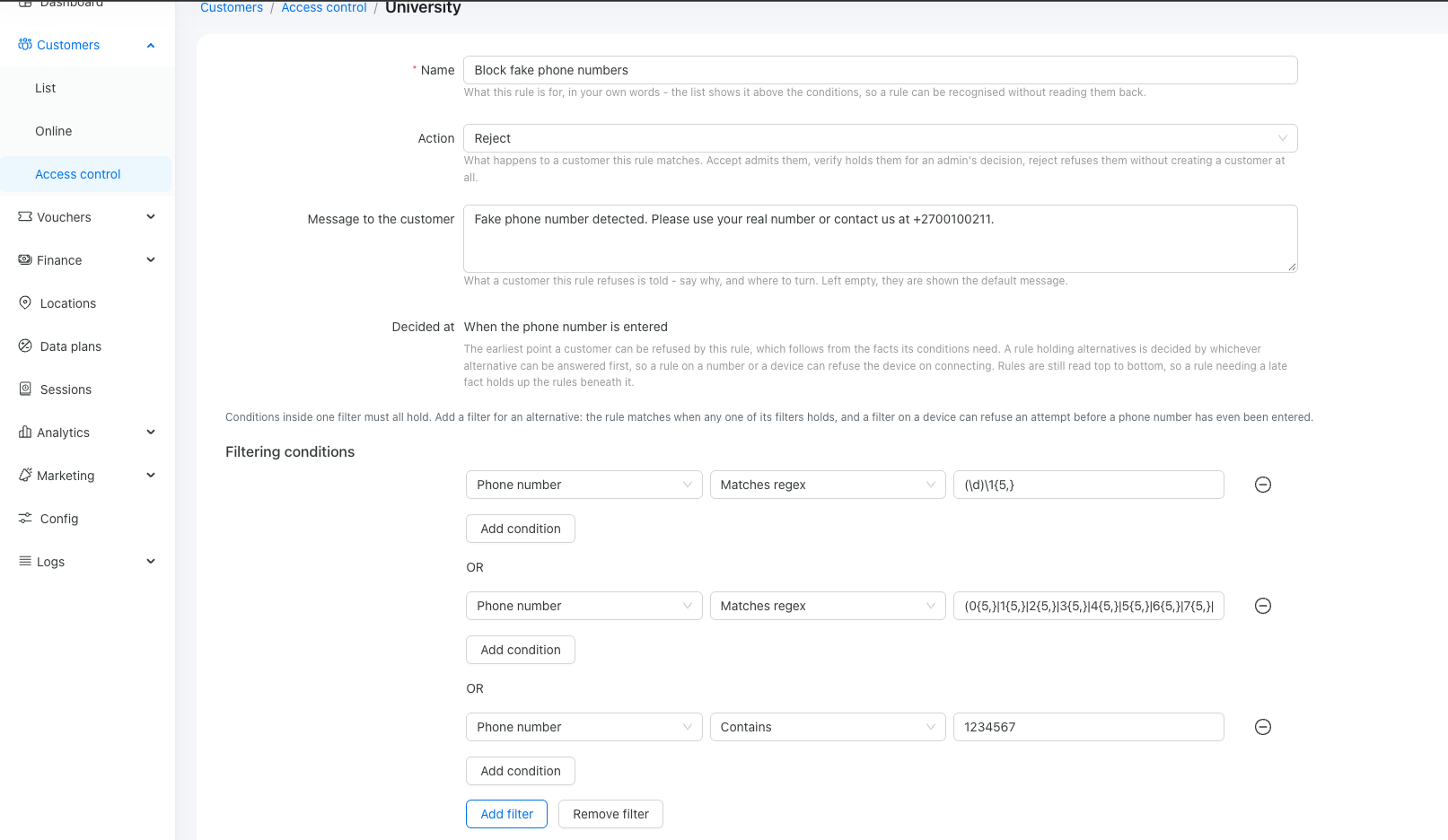Viewport: 1448px width, 840px height.
Task: Click Access control breadcrumb link
Action: (324, 7)
